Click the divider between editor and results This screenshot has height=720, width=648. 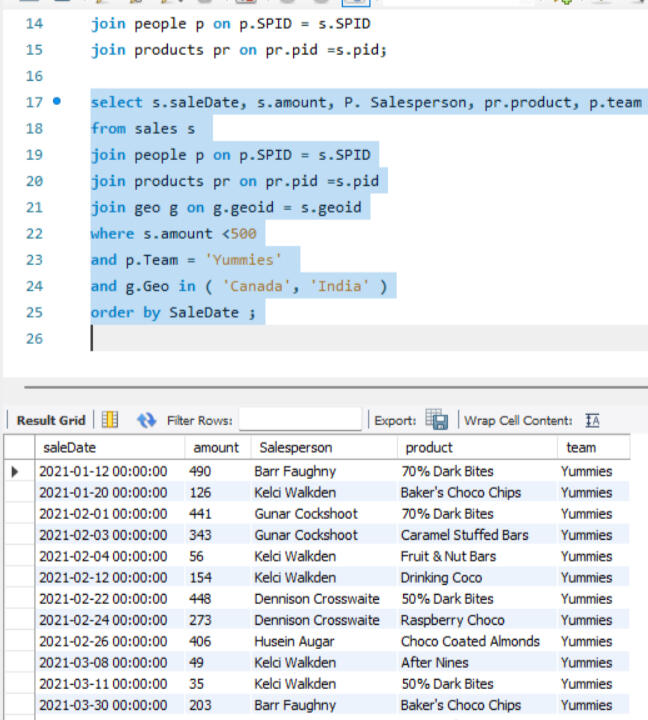pos(324,387)
